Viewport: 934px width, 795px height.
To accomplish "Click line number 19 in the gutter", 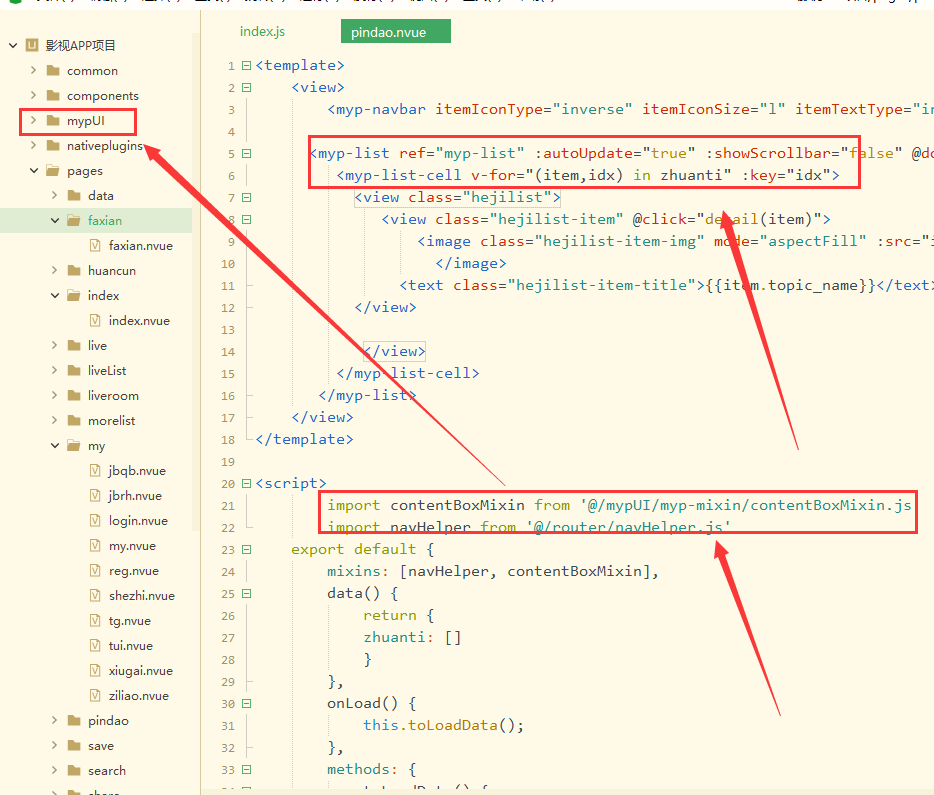I will click(x=228, y=462).
